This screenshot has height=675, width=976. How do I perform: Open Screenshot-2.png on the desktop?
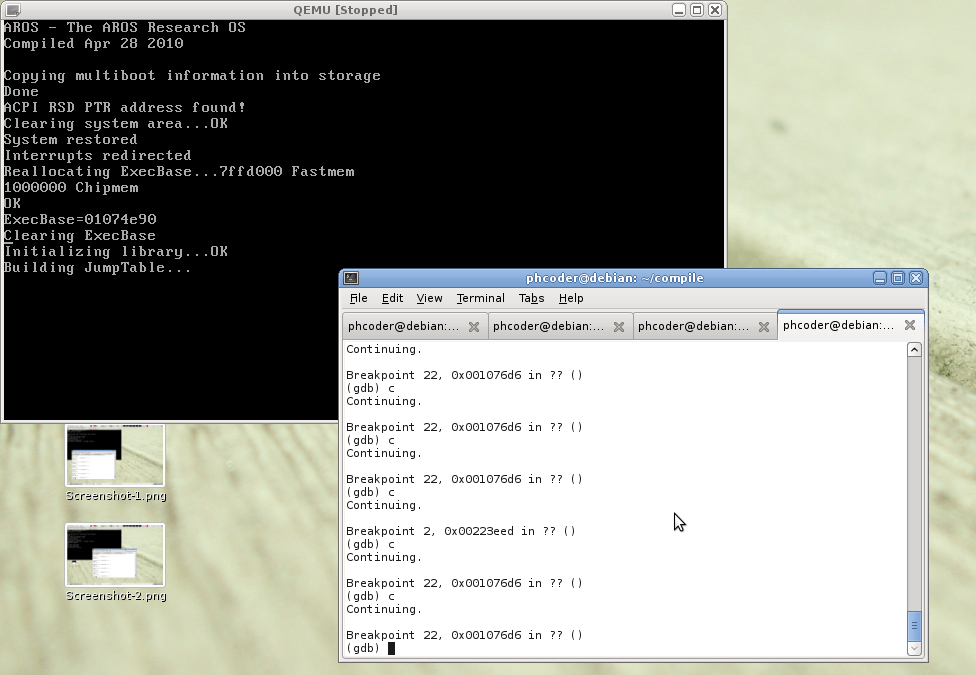pyautogui.click(x=114, y=555)
